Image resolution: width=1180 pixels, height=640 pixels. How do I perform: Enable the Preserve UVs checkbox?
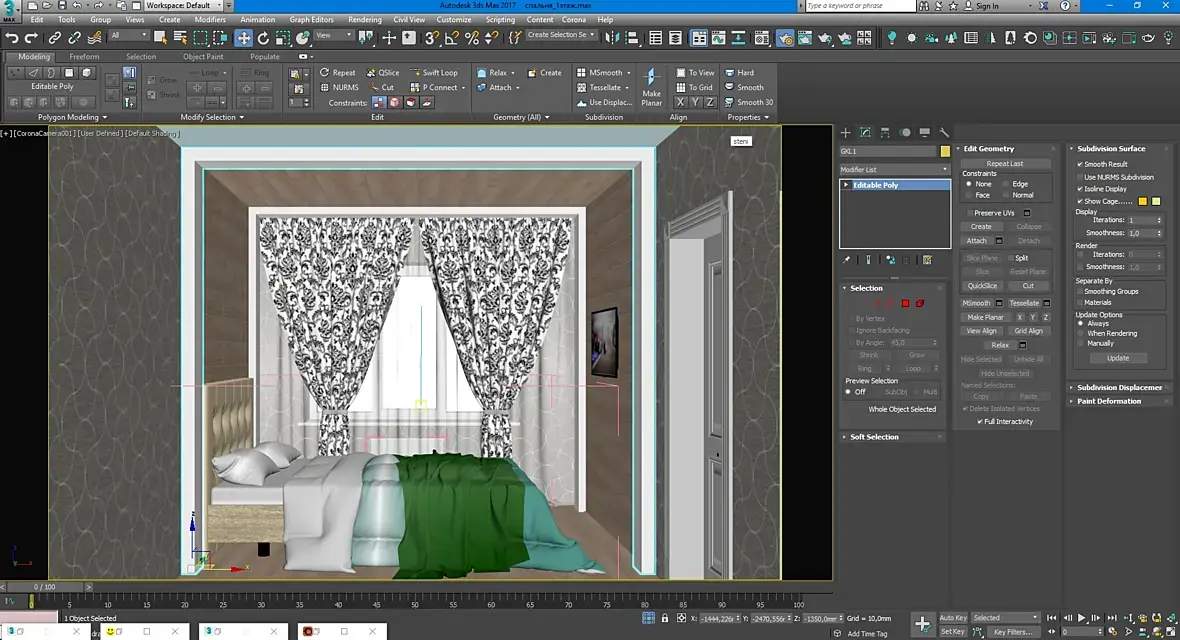point(969,213)
